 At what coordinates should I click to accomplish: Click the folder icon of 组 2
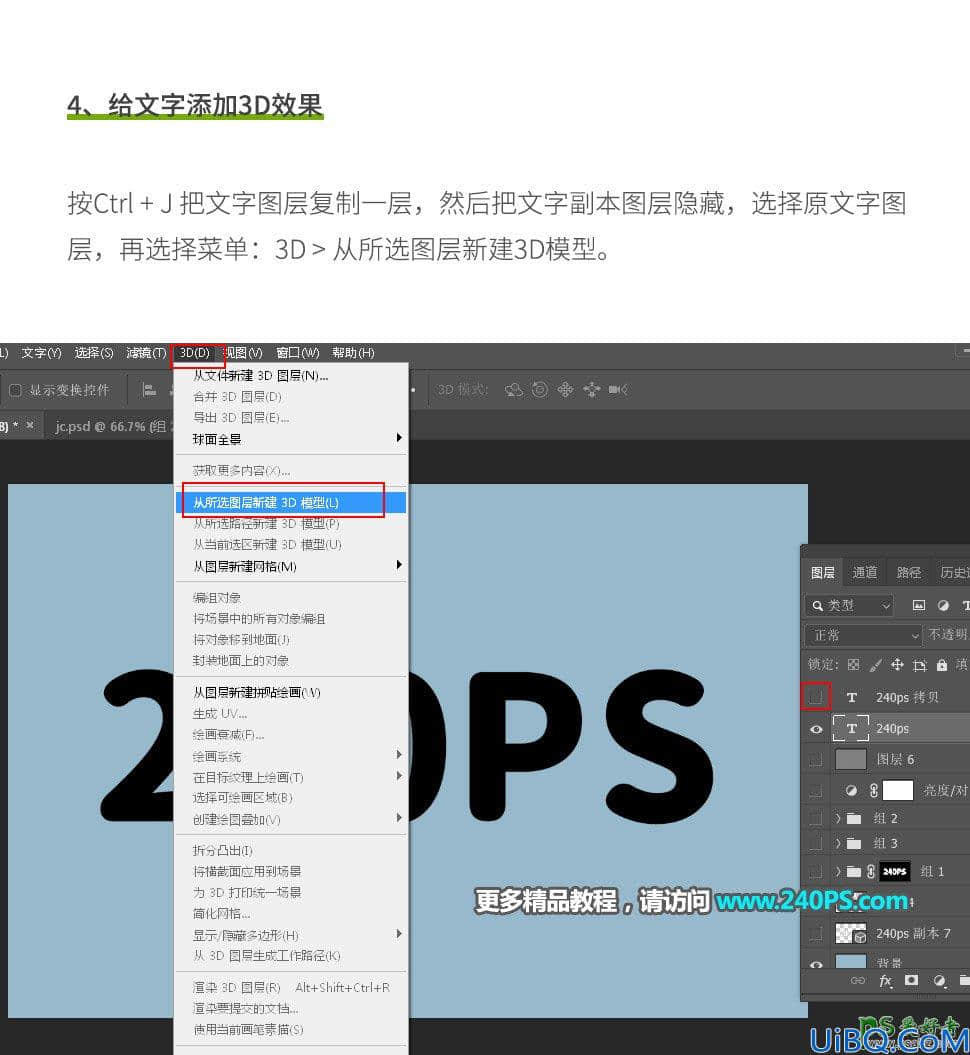[854, 818]
